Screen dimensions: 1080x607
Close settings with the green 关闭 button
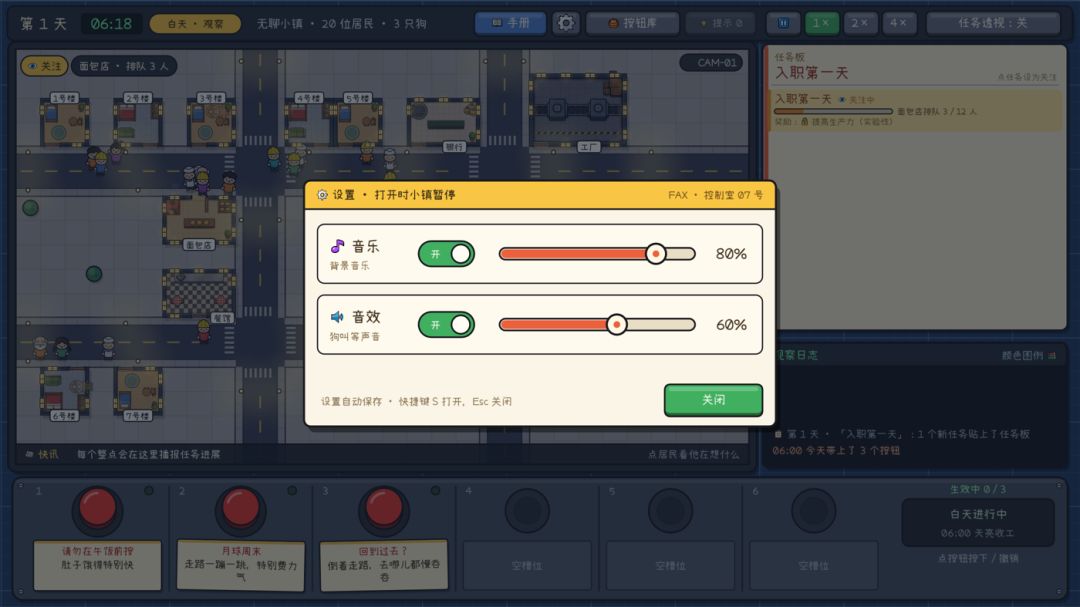click(x=713, y=400)
